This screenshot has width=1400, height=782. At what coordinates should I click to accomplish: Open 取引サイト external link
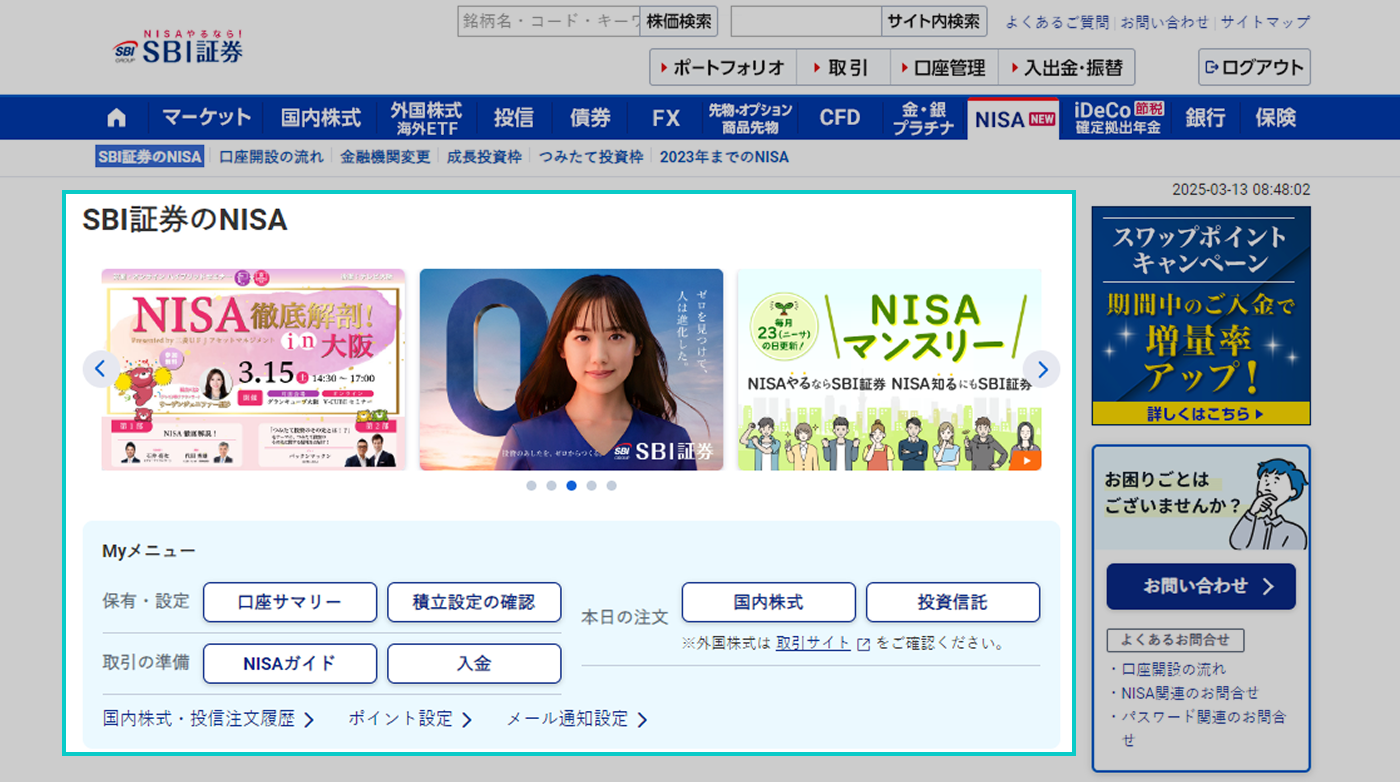[x=822, y=643]
